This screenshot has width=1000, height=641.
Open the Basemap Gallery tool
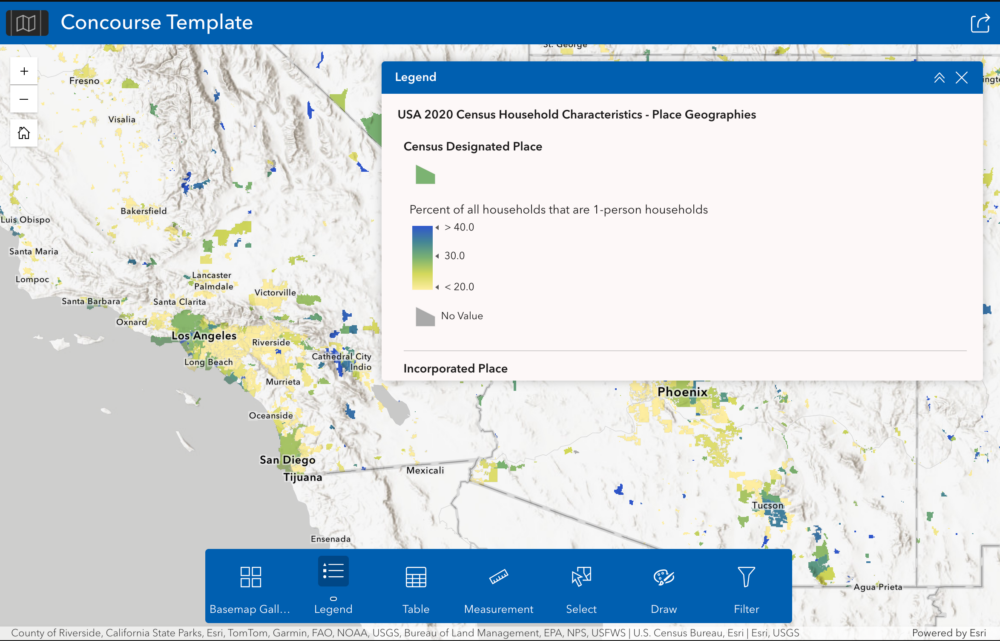click(250, 587)
